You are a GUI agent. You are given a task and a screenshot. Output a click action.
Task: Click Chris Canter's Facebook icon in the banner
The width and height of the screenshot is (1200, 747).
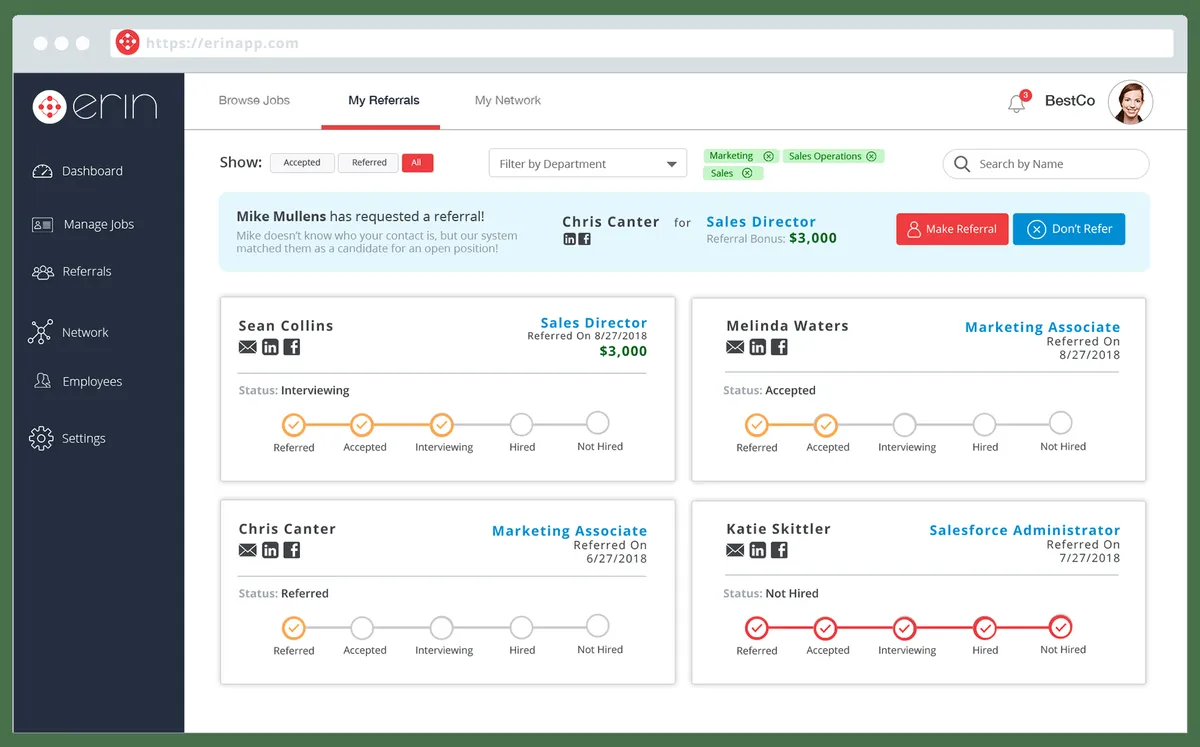[x=584, y=239]
